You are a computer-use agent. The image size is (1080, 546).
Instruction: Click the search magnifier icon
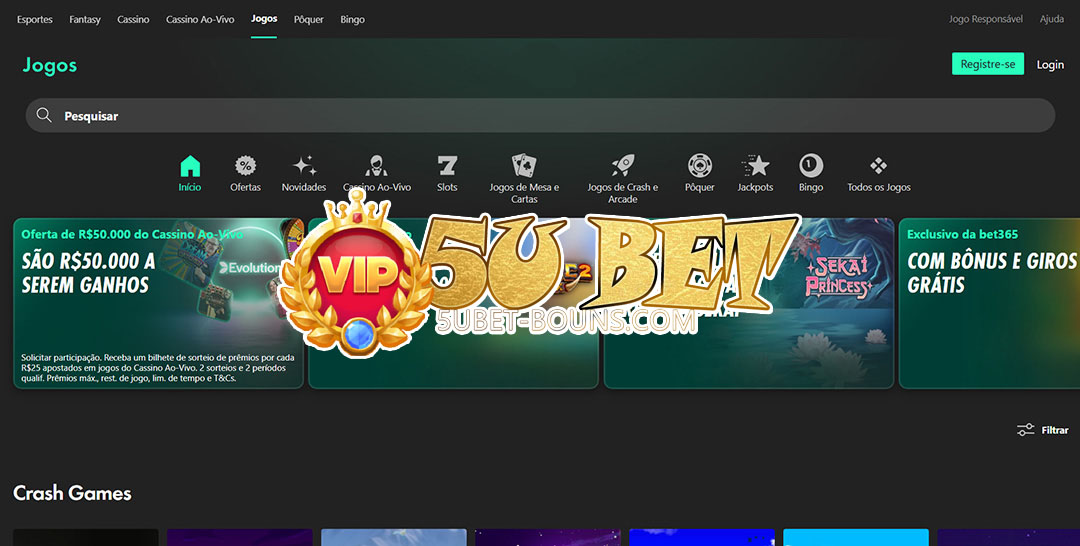click(x=44, y=115)
